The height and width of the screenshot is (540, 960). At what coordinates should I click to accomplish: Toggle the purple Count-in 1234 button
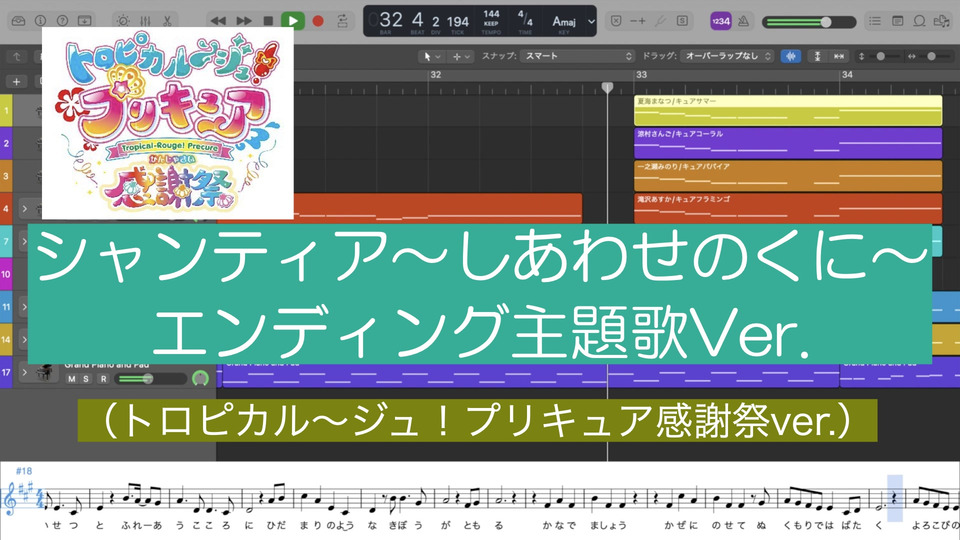tap(721, 21)
